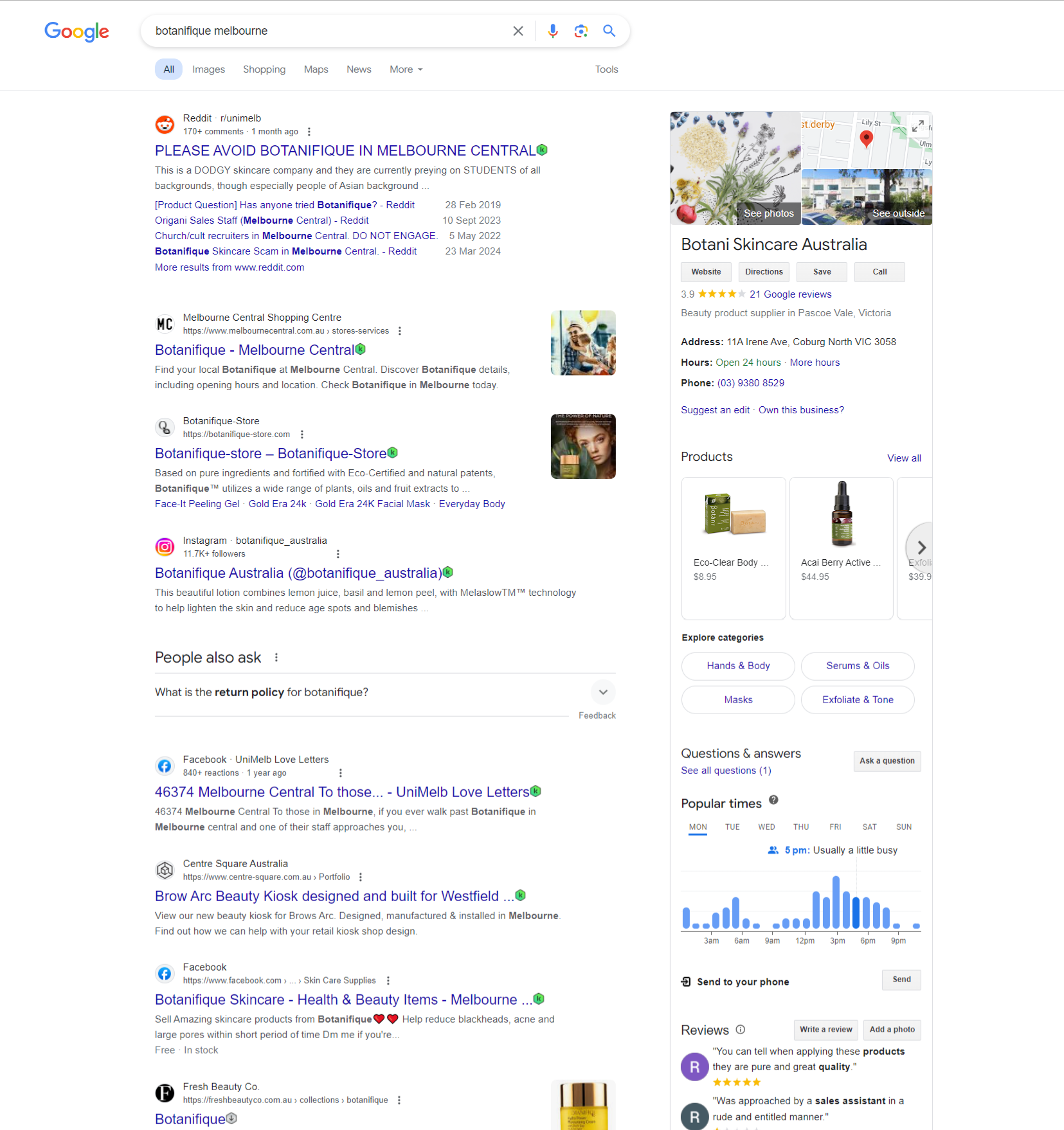Open the 21 Google reviews link

pyautogui.click(x=790, y=294)
